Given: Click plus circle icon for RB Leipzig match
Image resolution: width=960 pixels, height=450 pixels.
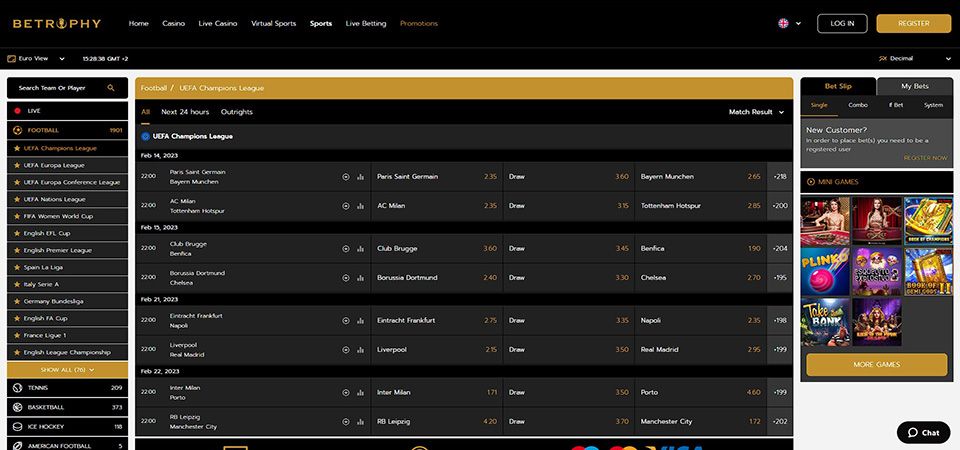Looking at the screenshot, I should click(x=346, y=422).
